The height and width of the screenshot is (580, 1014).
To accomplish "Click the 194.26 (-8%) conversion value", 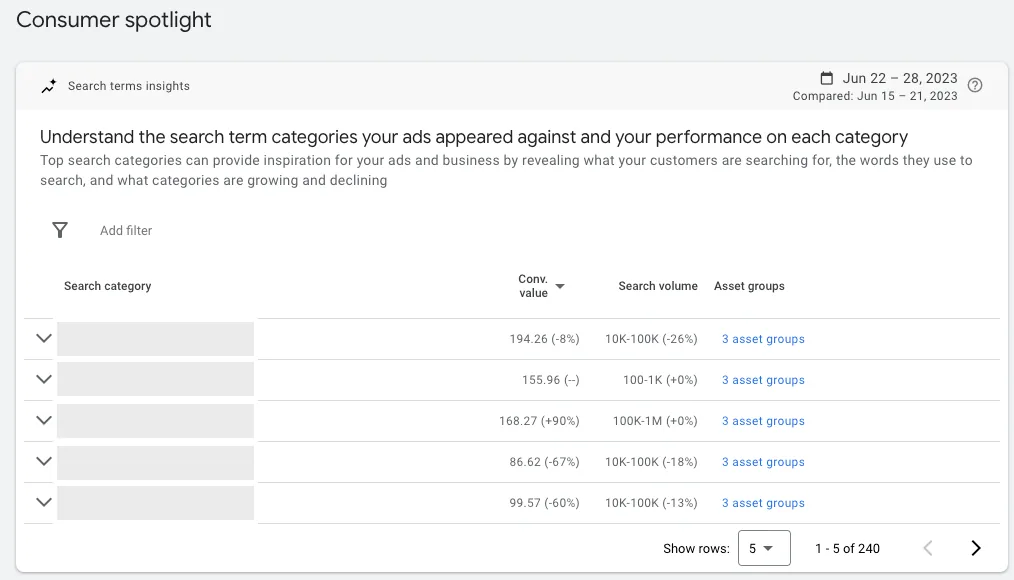I will (x=545, y=339).
